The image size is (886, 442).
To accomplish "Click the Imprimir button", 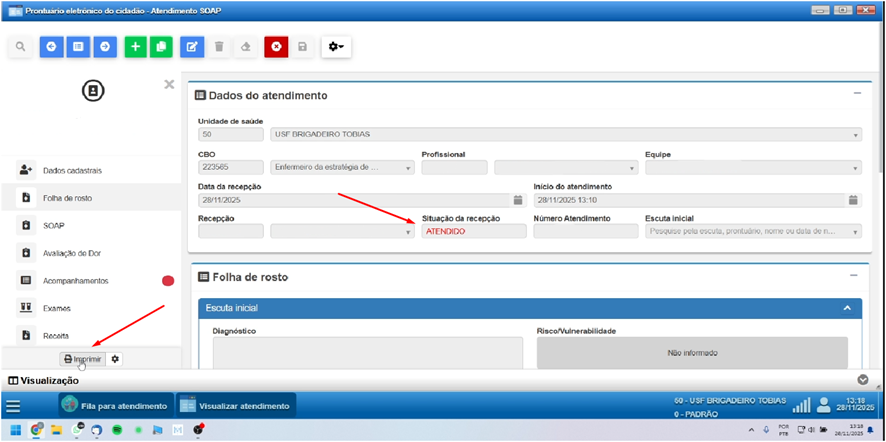I will tap(82, 358).
